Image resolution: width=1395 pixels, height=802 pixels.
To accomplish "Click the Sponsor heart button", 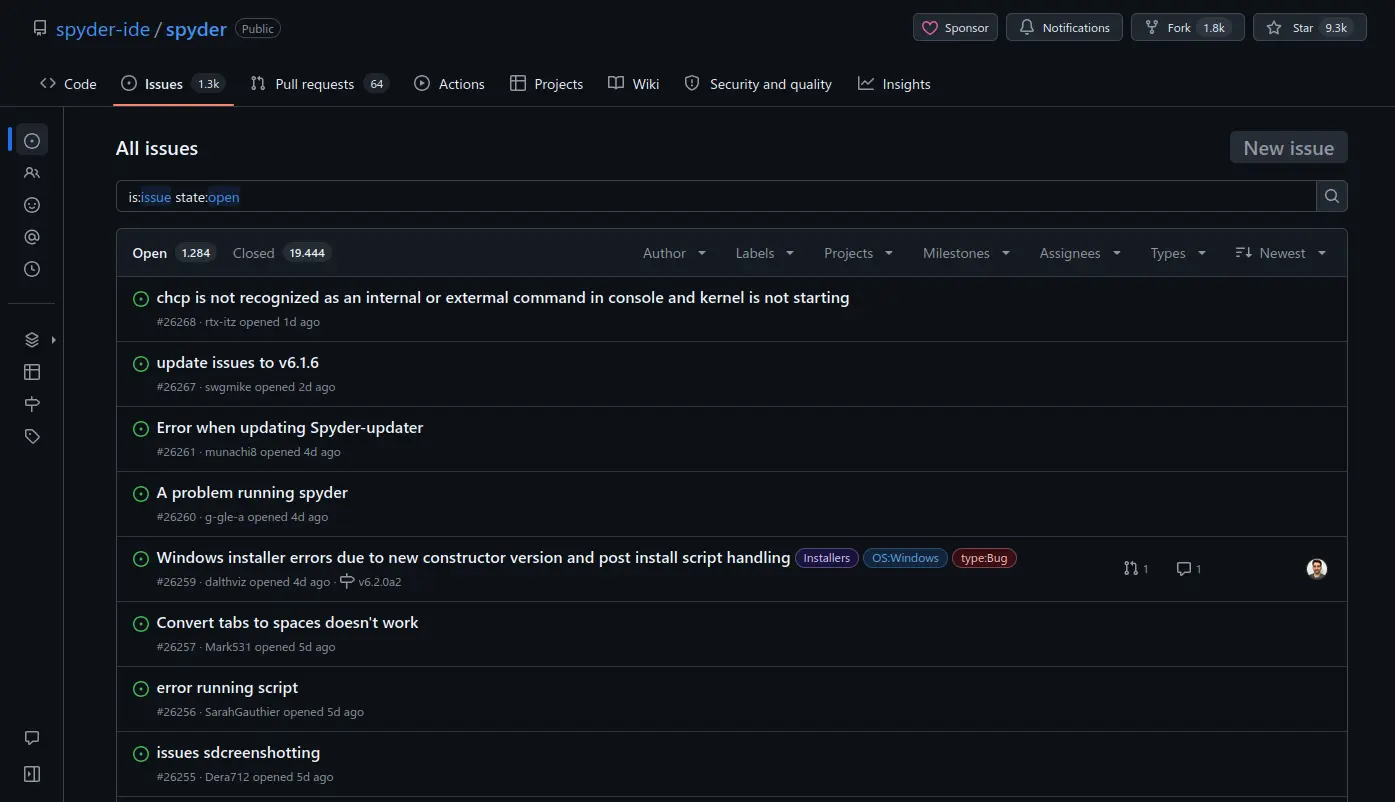I will coord(955,27).
